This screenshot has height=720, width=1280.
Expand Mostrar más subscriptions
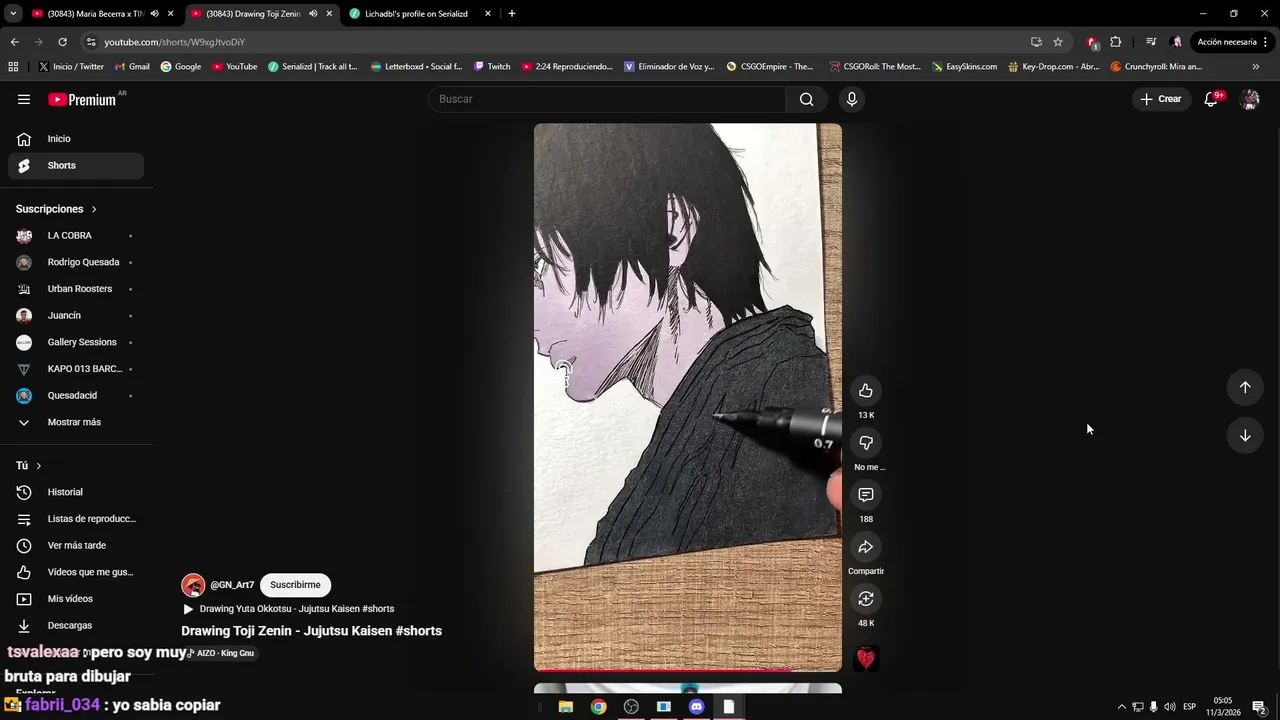click(x=76, y=422)
